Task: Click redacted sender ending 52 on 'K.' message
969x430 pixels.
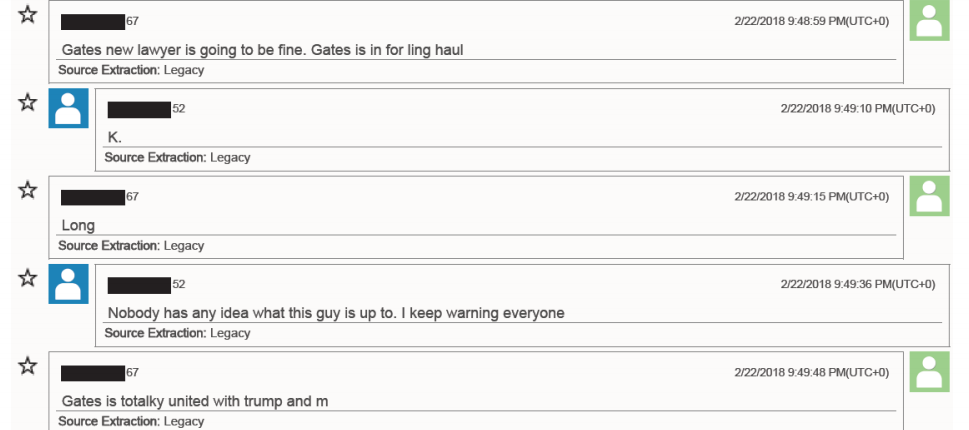Action: coord(146,109)
